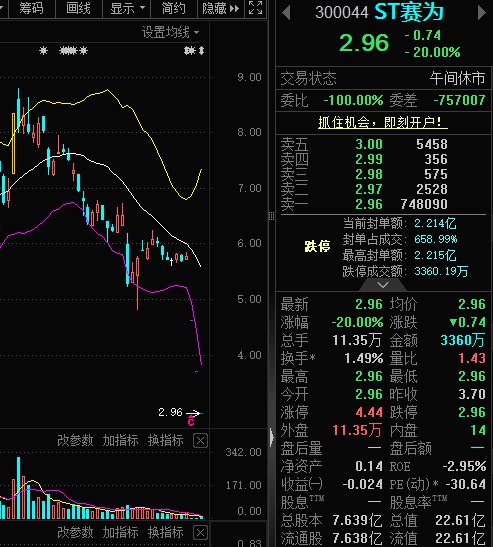Screen dimensions: 493x547
Task: Click the 量比 value 1.43
Action: pyautogui.click(x=472, y=358)
